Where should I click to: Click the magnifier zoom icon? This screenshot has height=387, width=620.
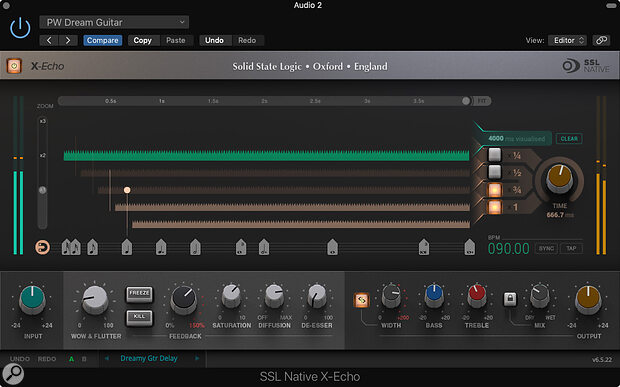tap(13, 374)
